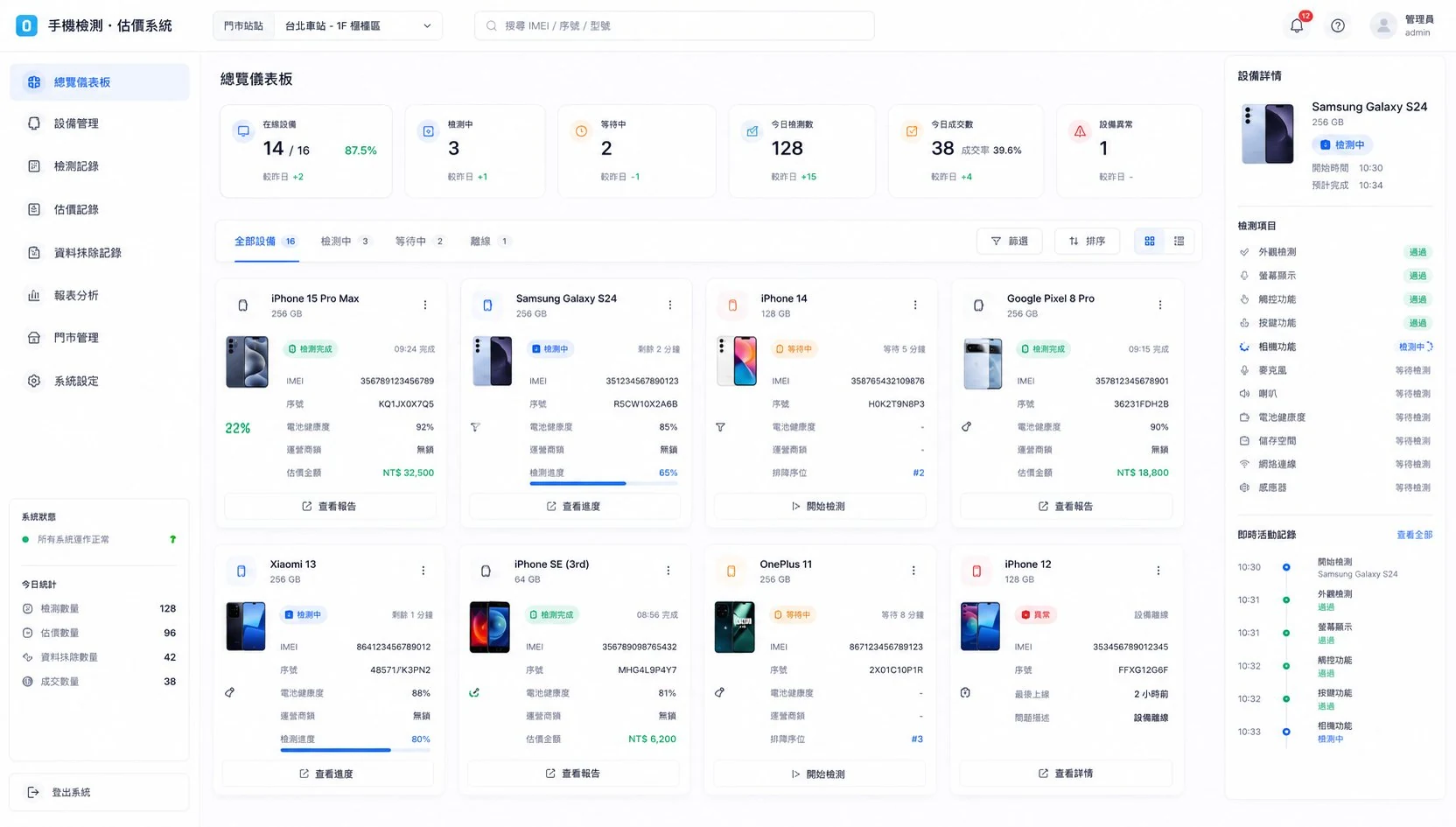Screen dimensions: 1456x827
Task: Click the 喇叭 speaker icon
Action: coord(1244,394)
